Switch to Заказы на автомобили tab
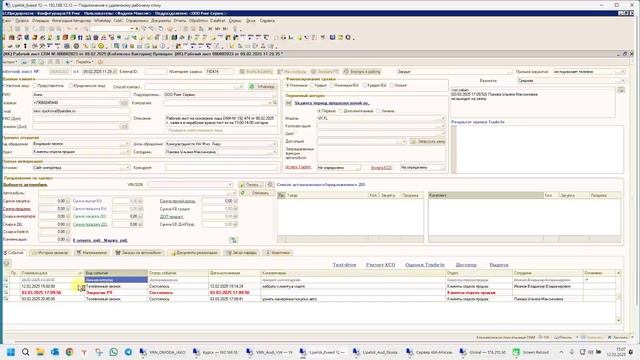 tap(139, 253)
